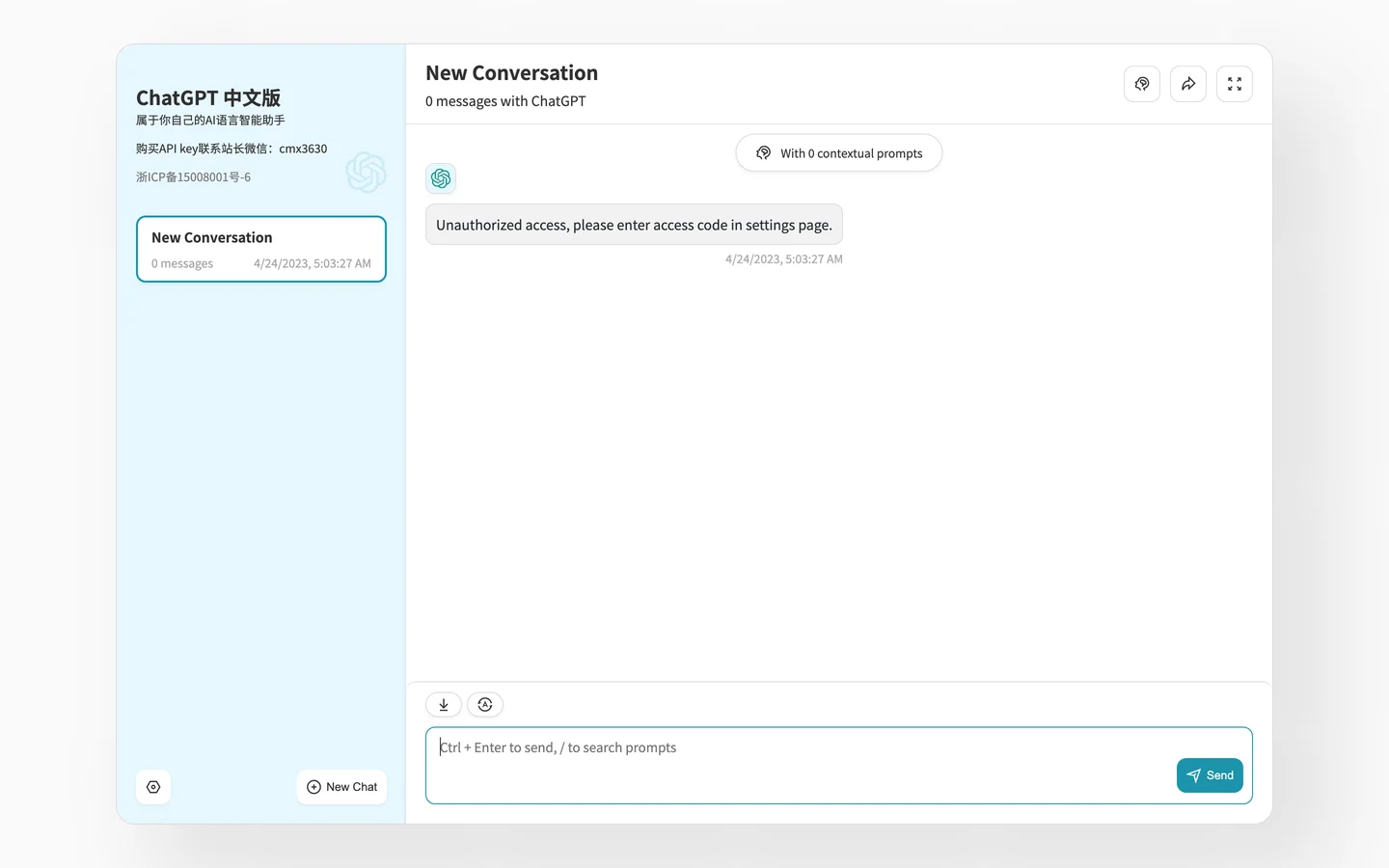Screen dimensions: 1389x868
Task: Click the message timestamp below the bubble
Action: [x=784, y=259]
